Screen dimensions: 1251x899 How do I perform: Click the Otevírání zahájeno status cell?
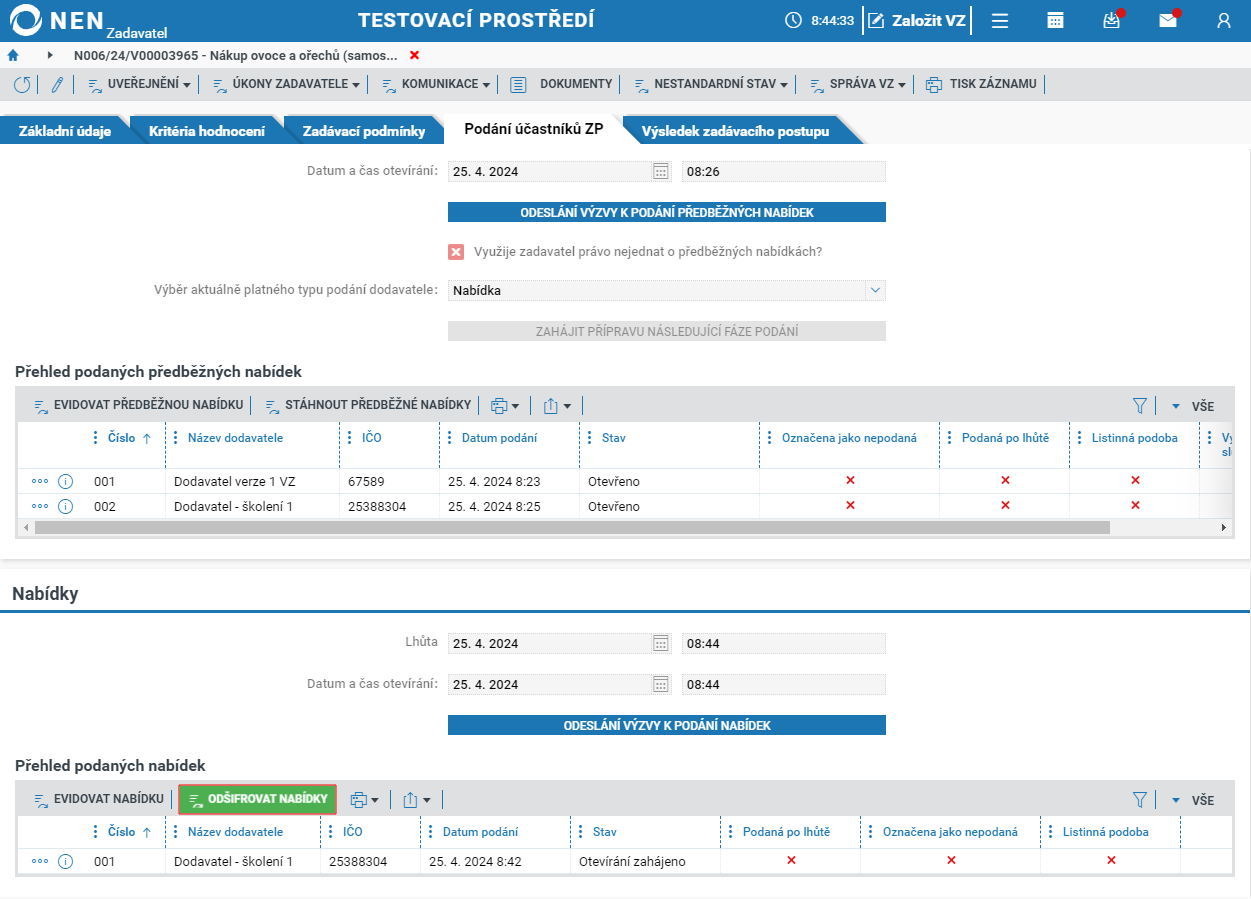pyautogui.click(x=632, y=861)
